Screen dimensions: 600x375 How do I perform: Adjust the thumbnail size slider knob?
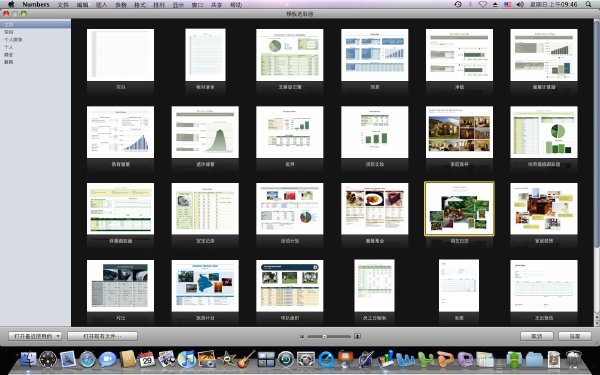pyautogui.click(x=324, y=336)
